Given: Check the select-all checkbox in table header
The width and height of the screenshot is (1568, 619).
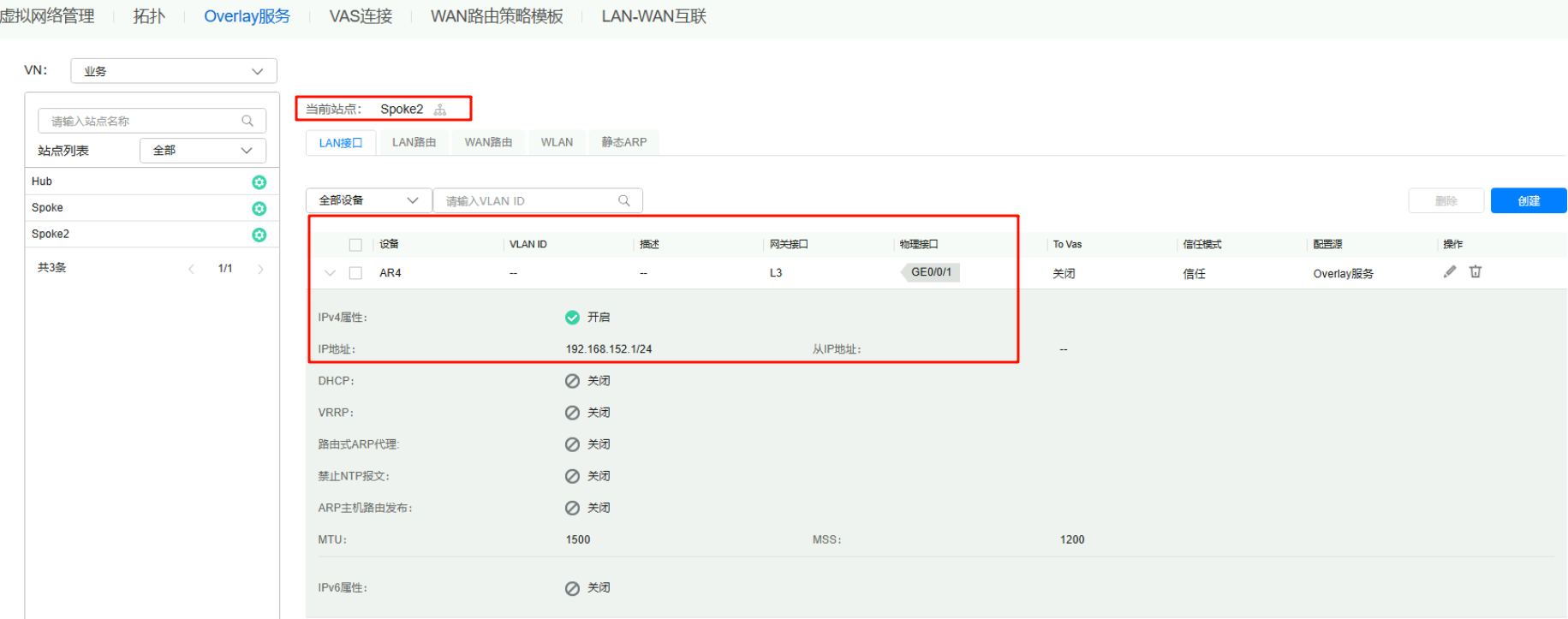Looking at the screenshot, I should (355, 245).
